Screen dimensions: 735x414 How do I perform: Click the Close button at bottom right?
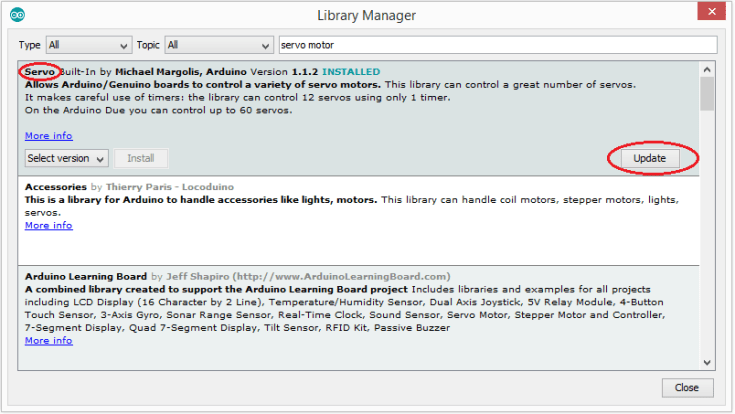click(x=687, y=388)
